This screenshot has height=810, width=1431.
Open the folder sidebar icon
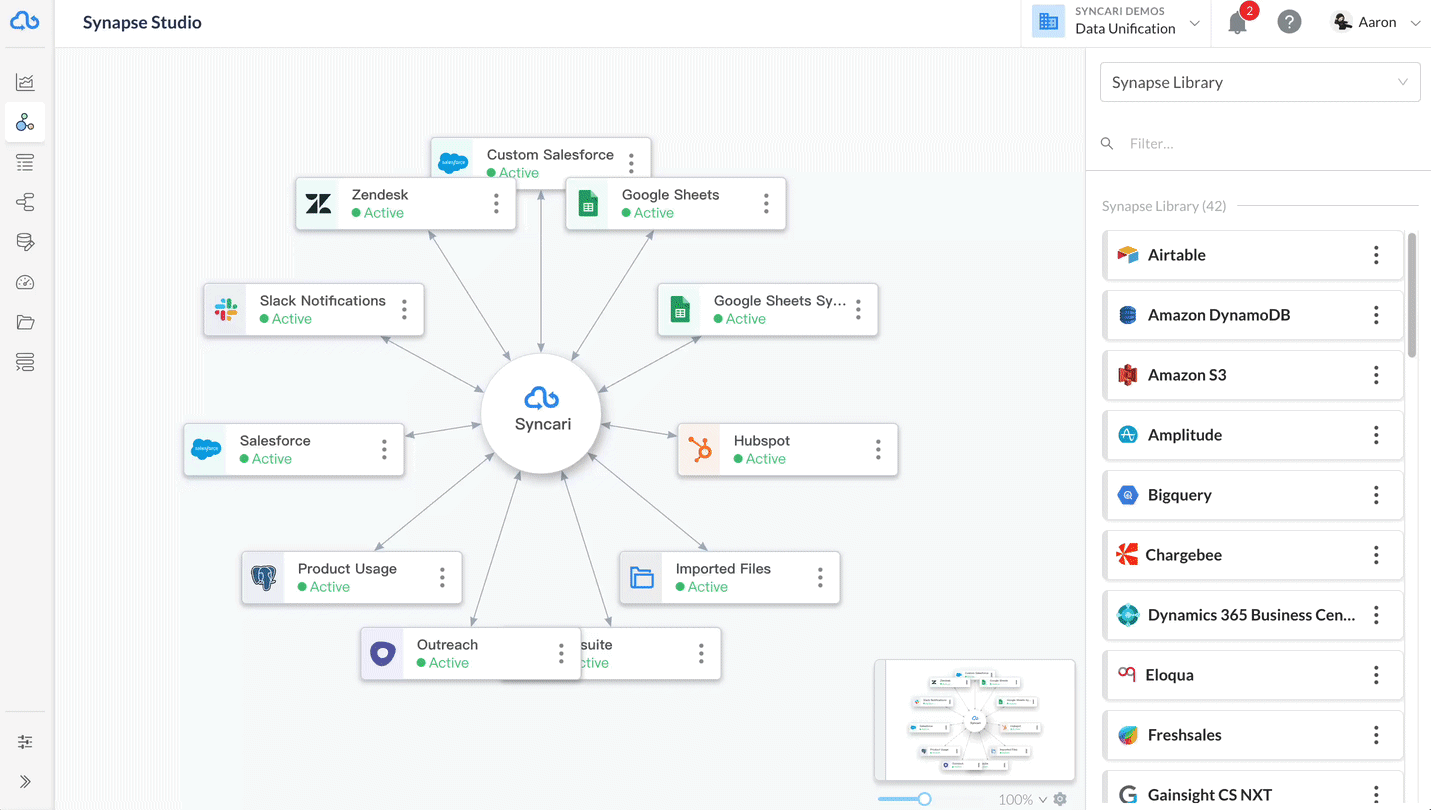25,322
